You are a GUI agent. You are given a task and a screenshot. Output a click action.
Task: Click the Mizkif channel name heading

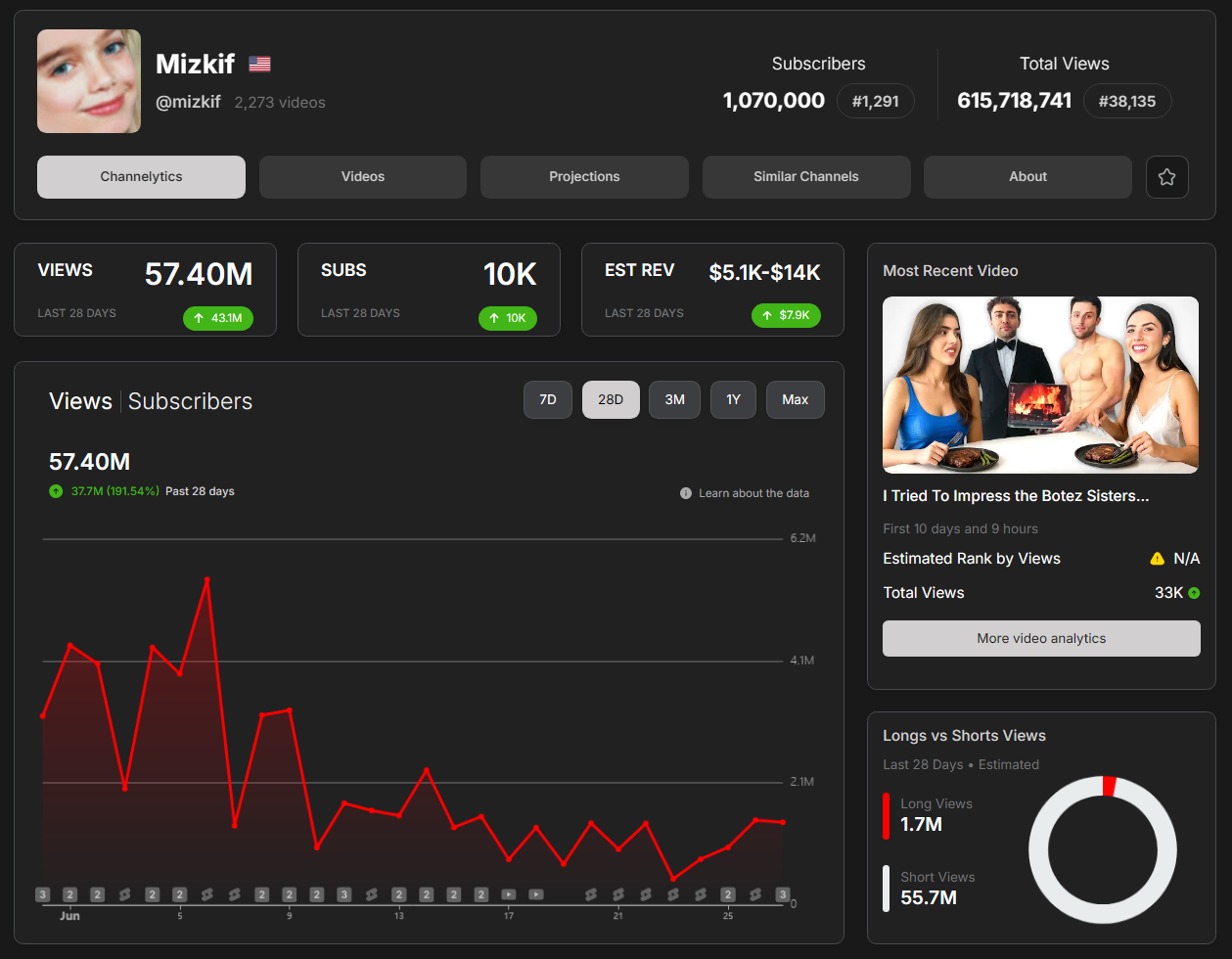[195, 64]
